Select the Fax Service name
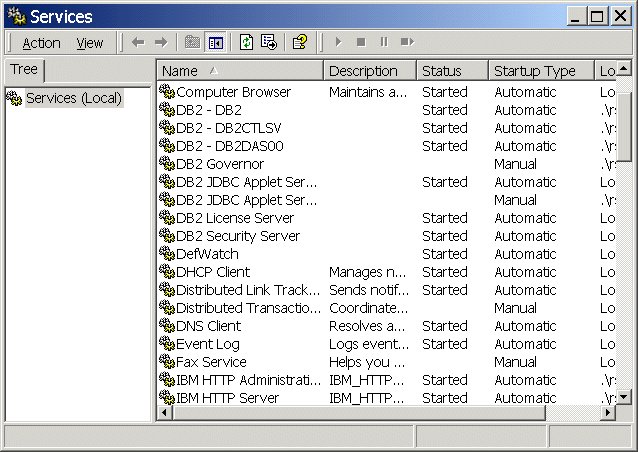Viewport: 638px width, 452px height. click(212, 362)
